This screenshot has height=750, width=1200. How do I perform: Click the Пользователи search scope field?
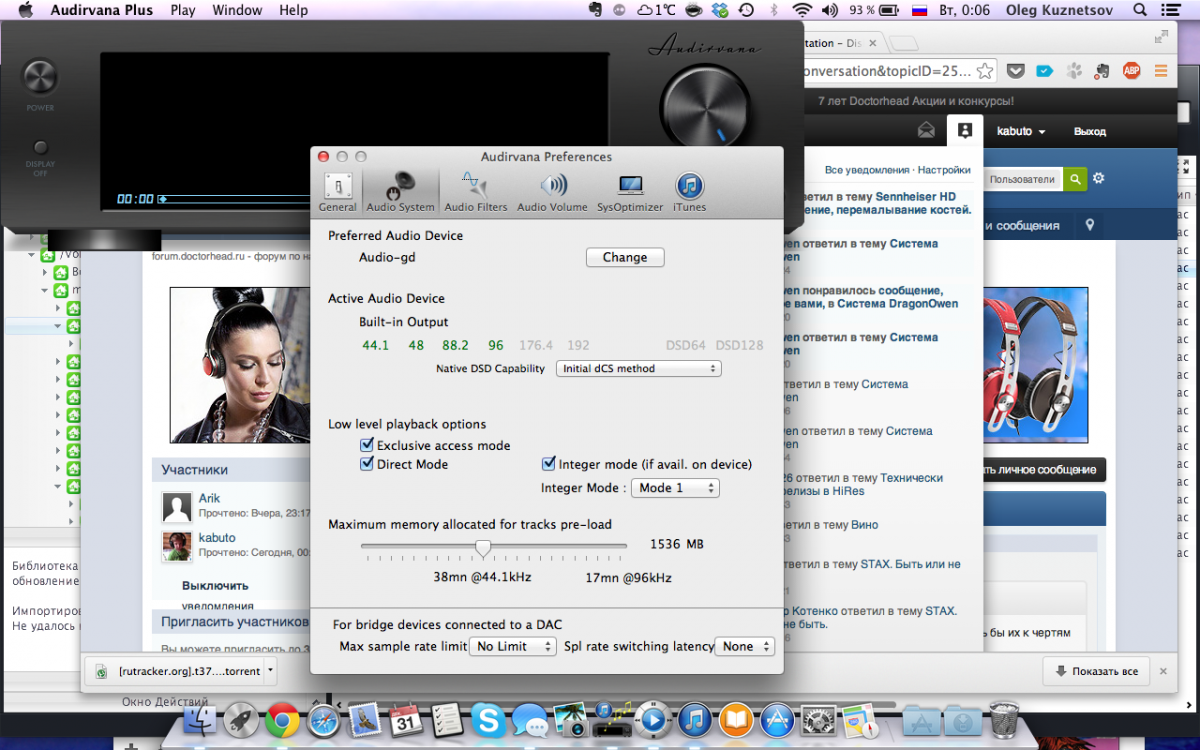click(1022, 179)
